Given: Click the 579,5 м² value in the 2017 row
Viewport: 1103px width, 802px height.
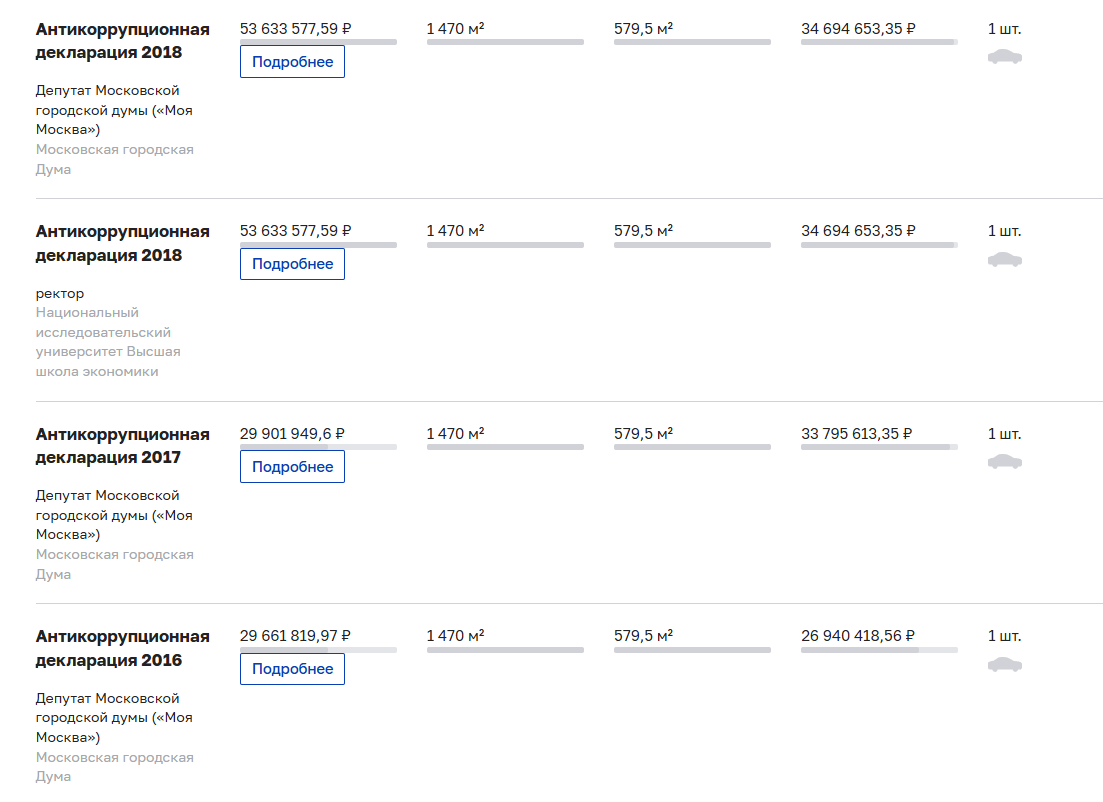Looking at the screenshot, I should click(643, 434).
